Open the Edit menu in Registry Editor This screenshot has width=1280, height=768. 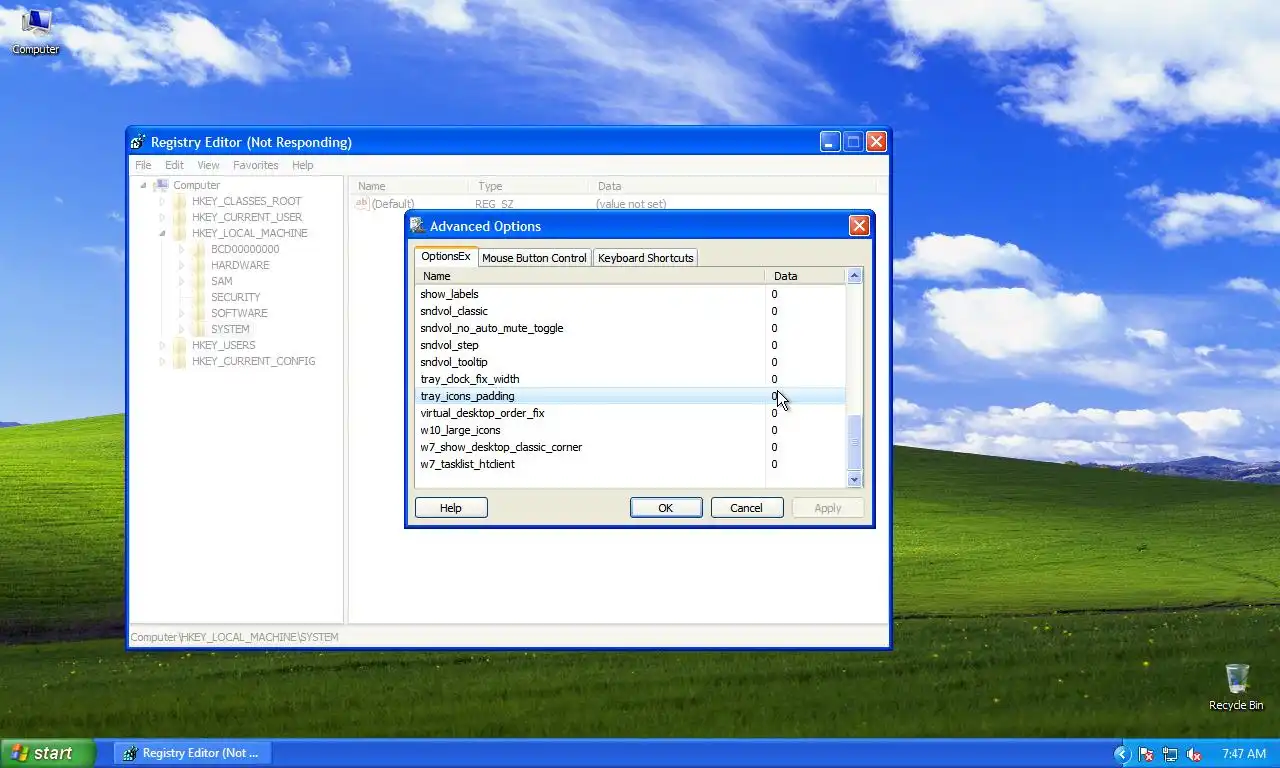[x=174, y=165]
